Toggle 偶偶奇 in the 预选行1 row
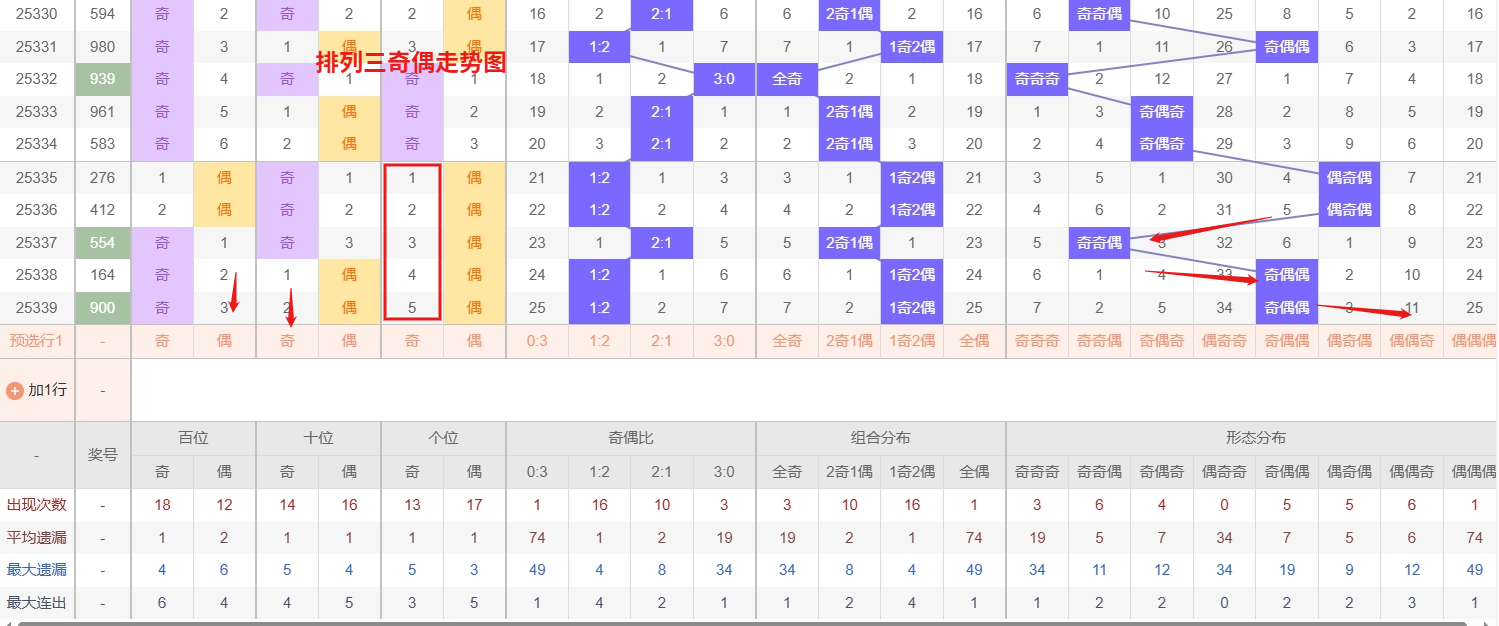 pos(1412,341)
